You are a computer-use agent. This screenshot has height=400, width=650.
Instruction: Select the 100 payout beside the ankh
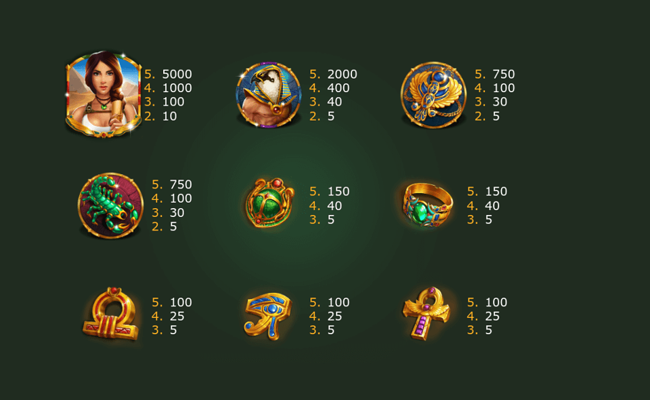(x=496, y=302)
